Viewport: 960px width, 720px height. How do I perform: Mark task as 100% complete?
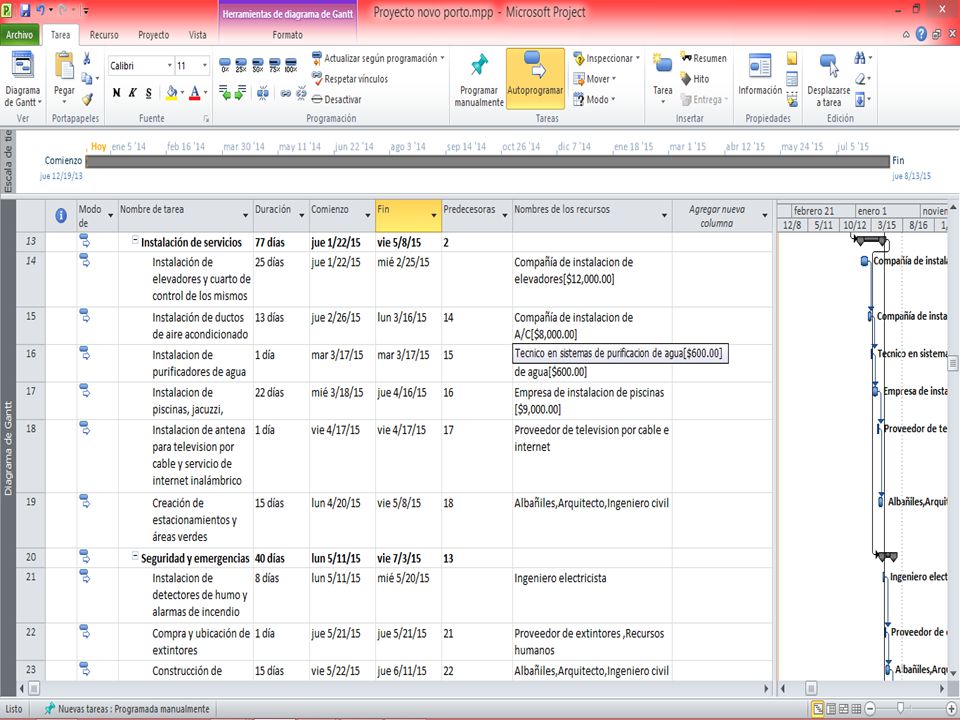(x=291, y=65)
